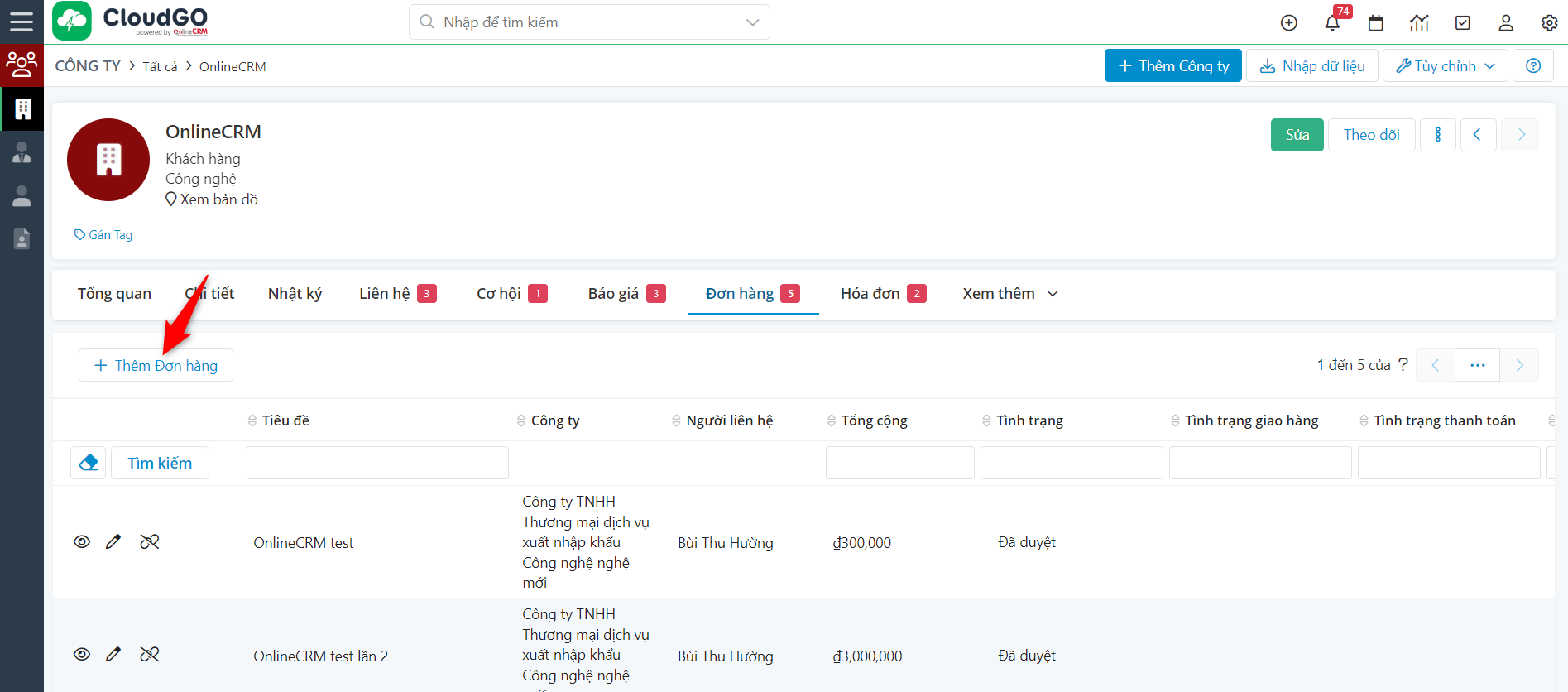Switch to the Nhật ký tab
Viewport: 1568px width, 692px height.
[295, 294]
